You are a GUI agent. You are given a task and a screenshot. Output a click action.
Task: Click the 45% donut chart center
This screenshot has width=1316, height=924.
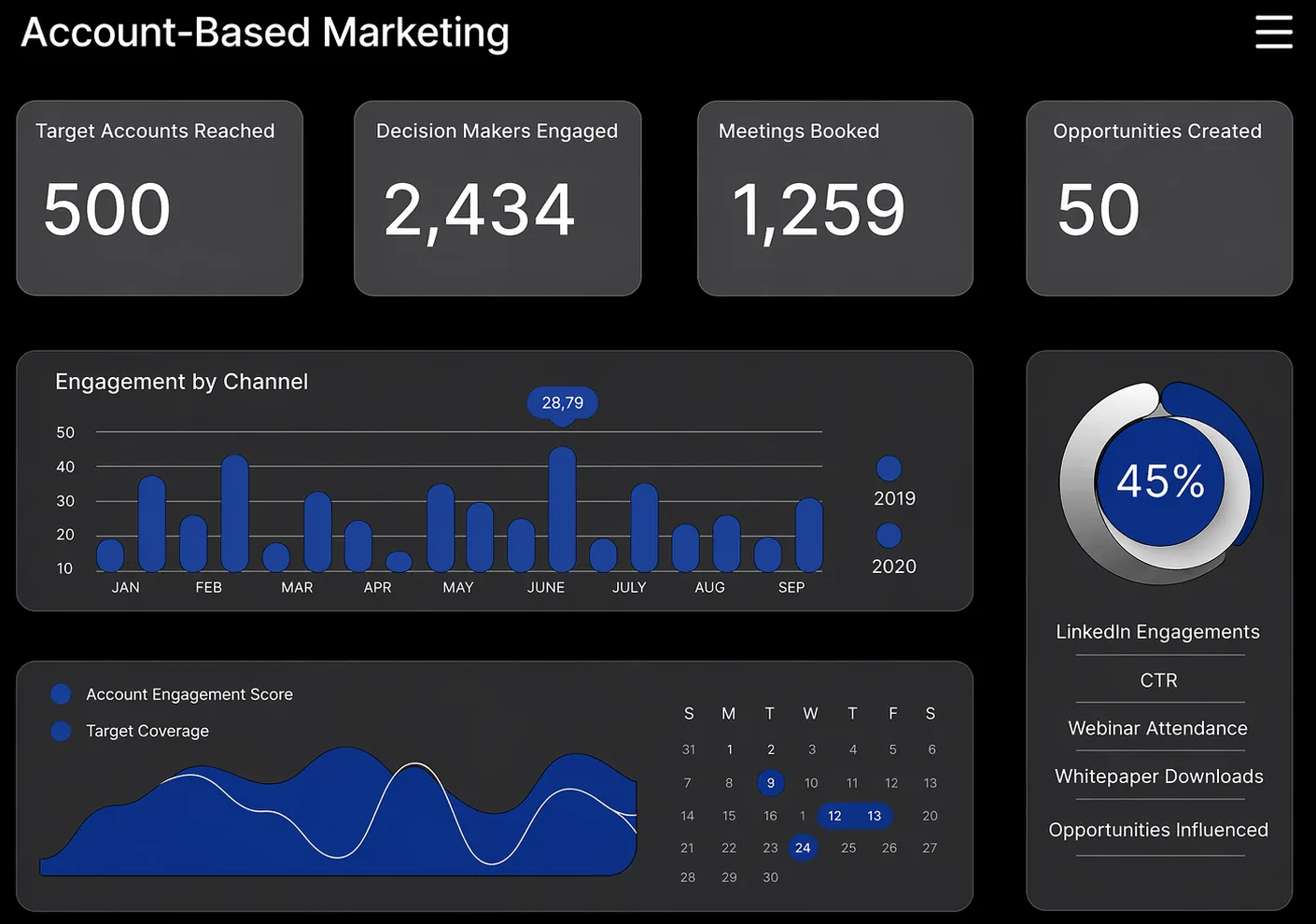click(x=1160, y=482)
